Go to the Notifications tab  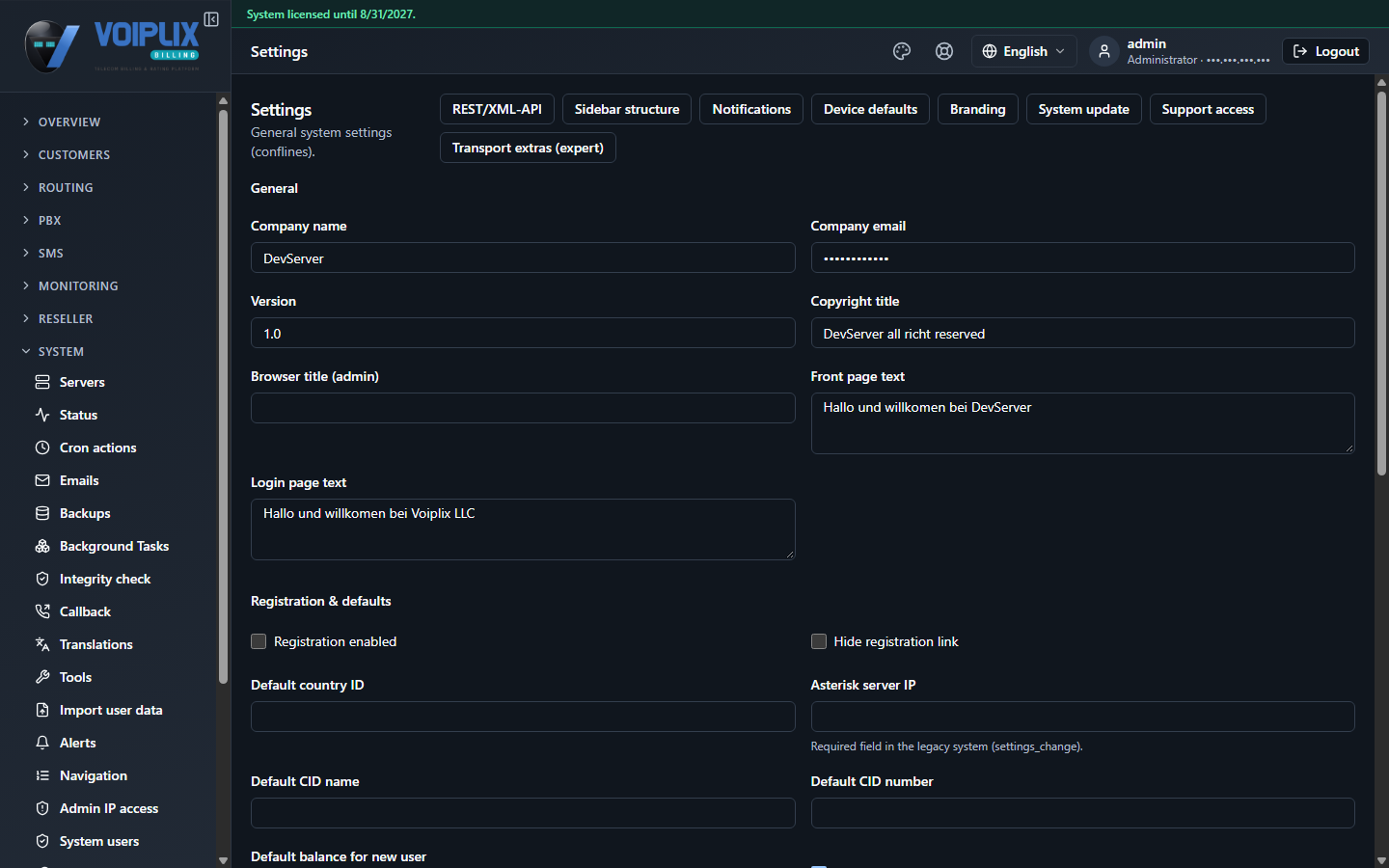[x=751, y=109]
